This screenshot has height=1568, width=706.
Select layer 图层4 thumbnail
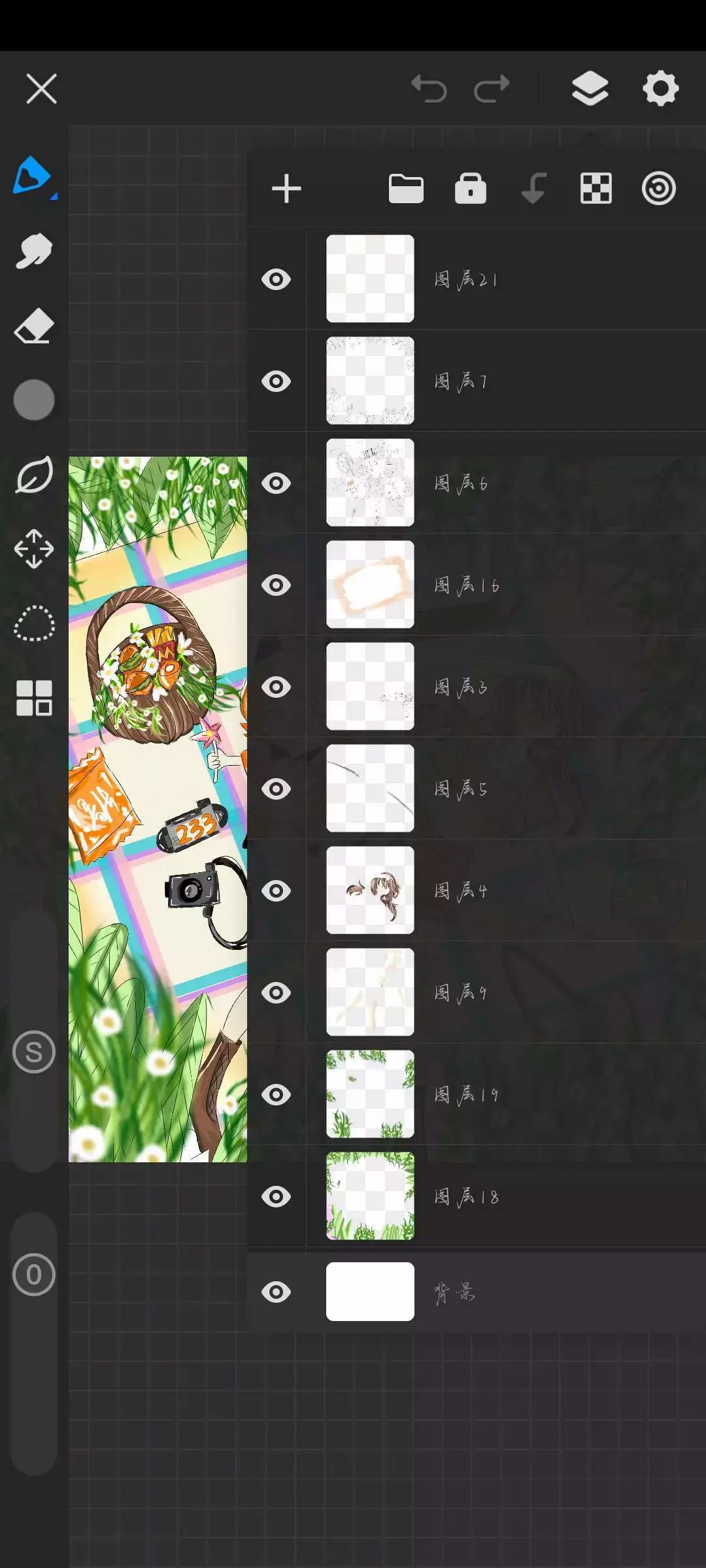(x=370, y=890)
